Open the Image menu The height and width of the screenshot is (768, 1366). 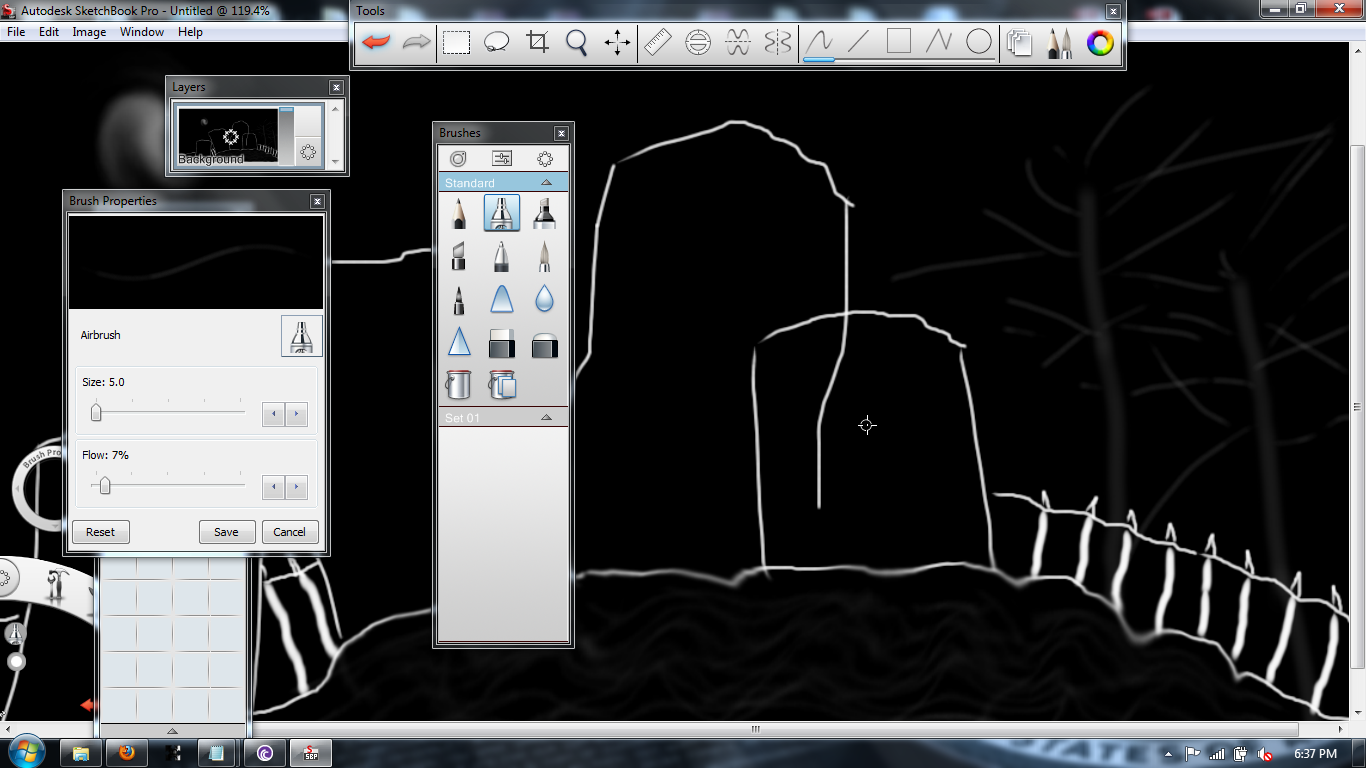(89, 32)
